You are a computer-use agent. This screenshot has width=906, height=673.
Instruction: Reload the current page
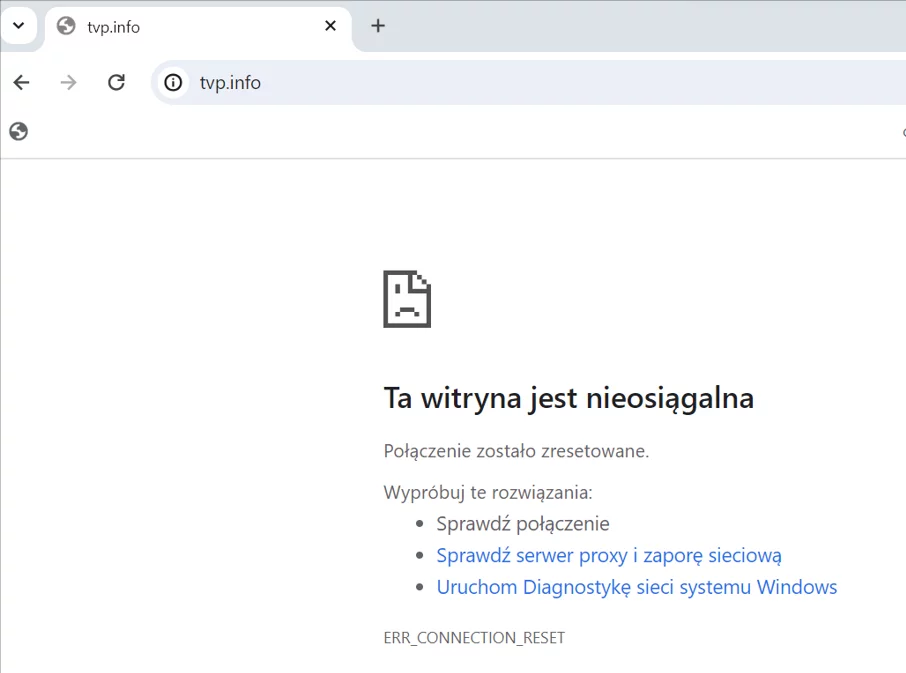[117, 83]
